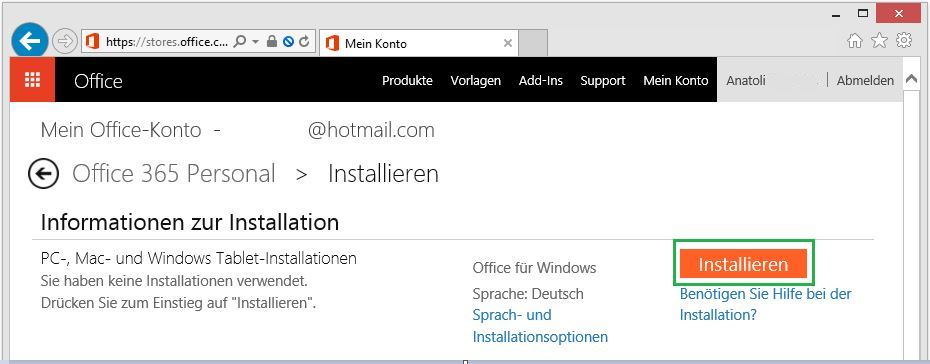Viewport: 930px width, 364px height.
Task: Click the Sprache: Deutsch text
Action: [x=528, y=294]
